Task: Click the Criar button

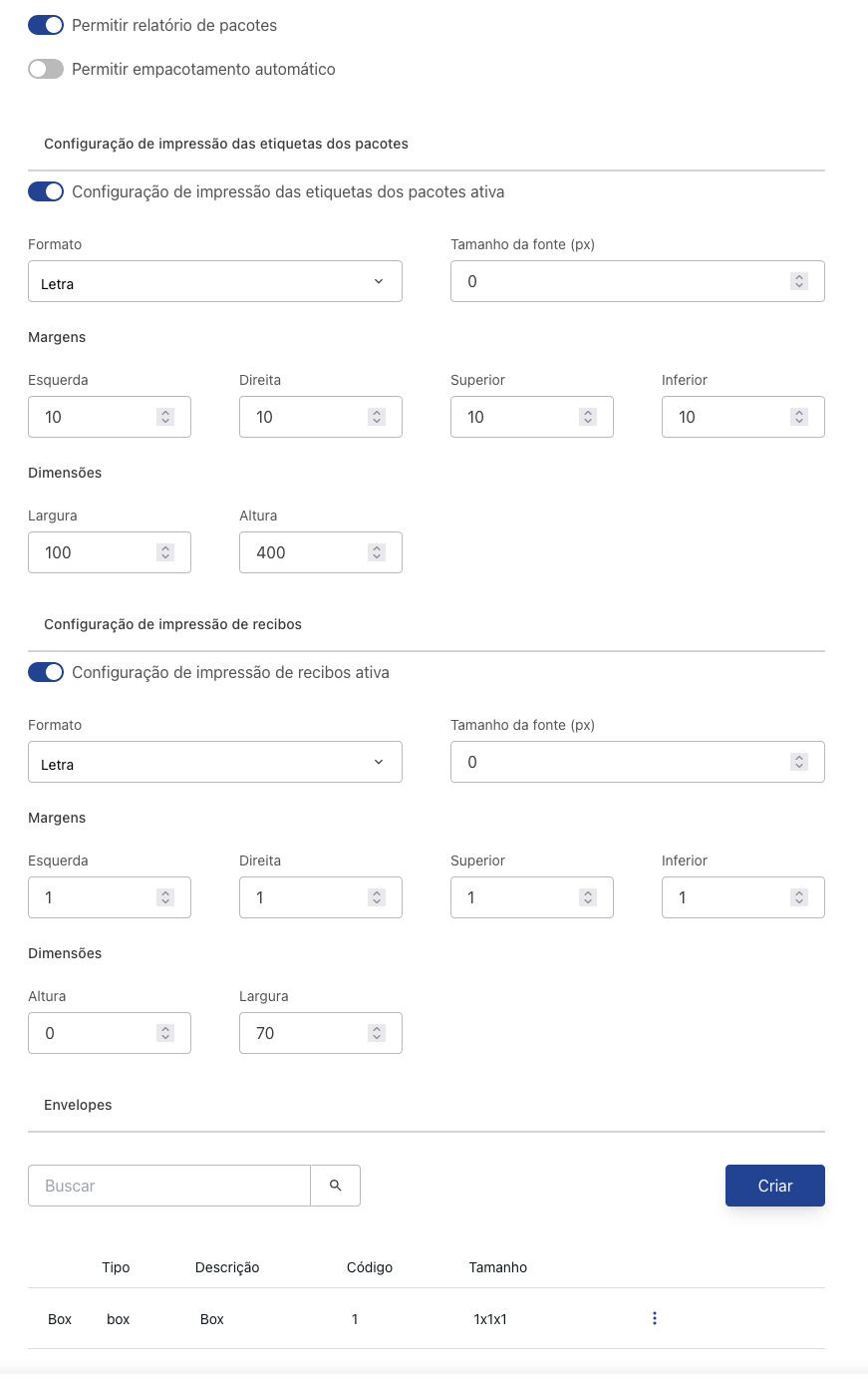Action: click(774, 1186)
